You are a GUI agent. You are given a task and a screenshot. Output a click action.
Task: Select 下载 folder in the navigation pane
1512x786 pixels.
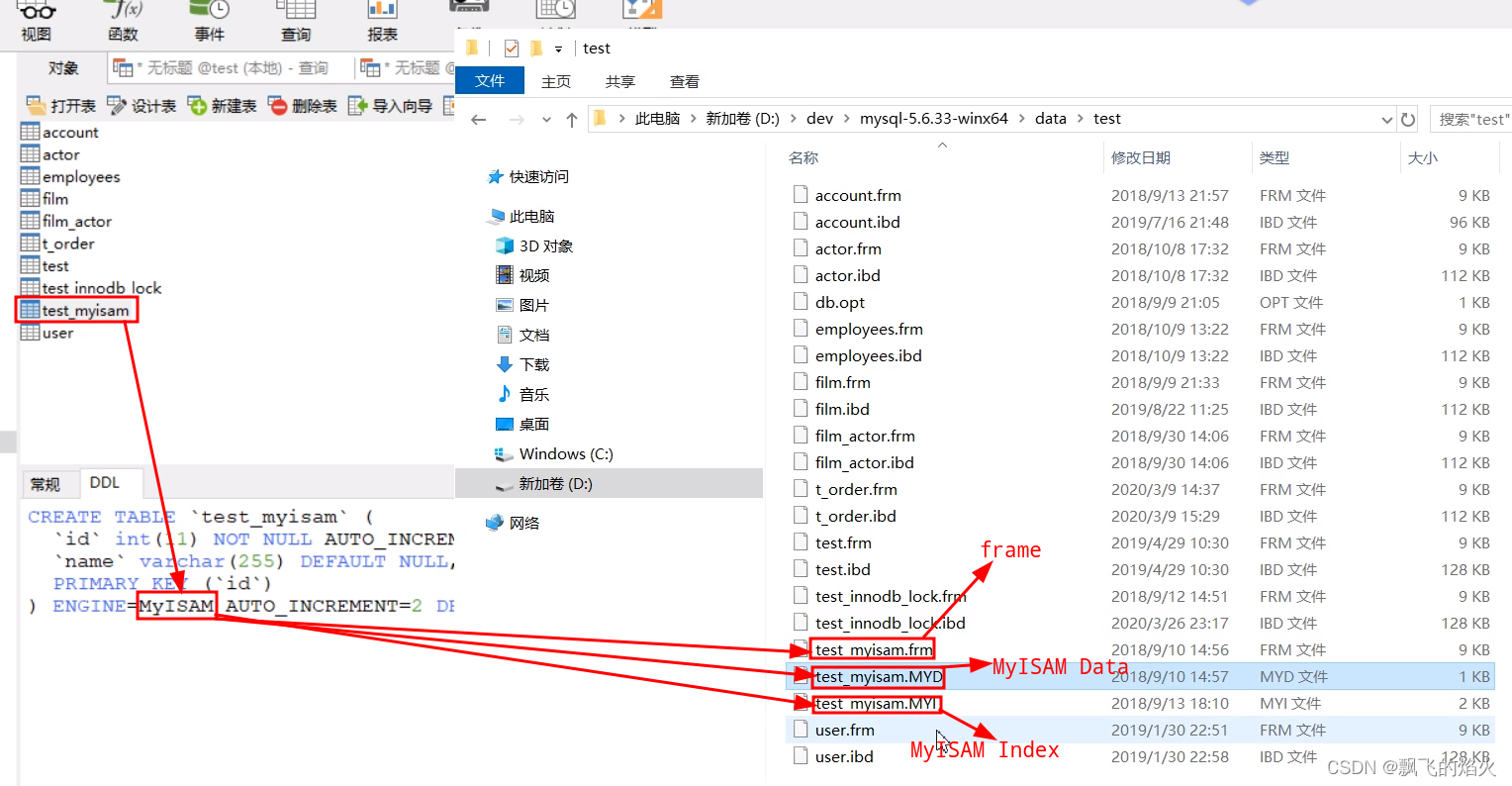[522, 365]
